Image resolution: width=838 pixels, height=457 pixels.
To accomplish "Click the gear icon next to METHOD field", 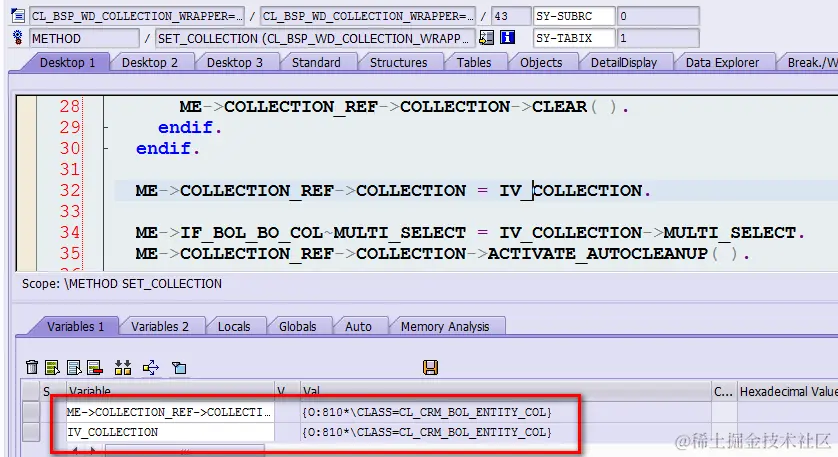I will tap(18, 37).
